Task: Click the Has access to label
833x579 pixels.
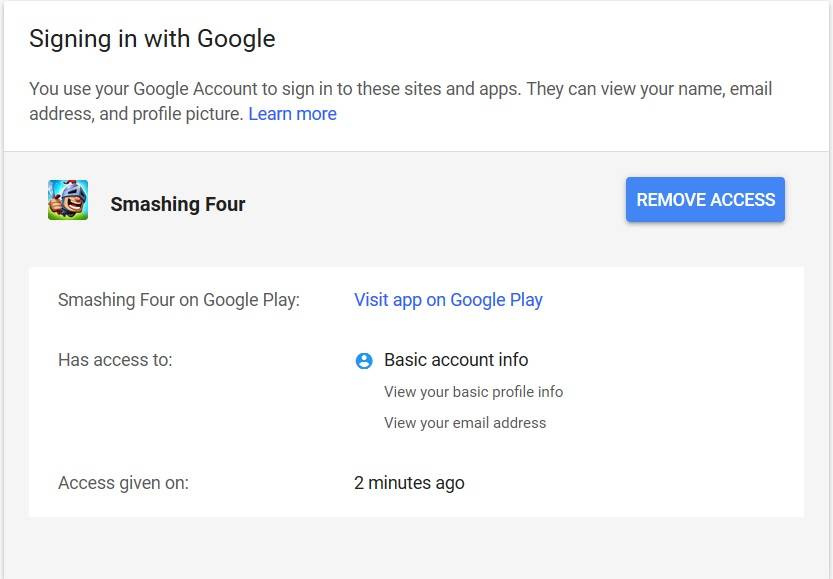Action: [x=115, y=360]
